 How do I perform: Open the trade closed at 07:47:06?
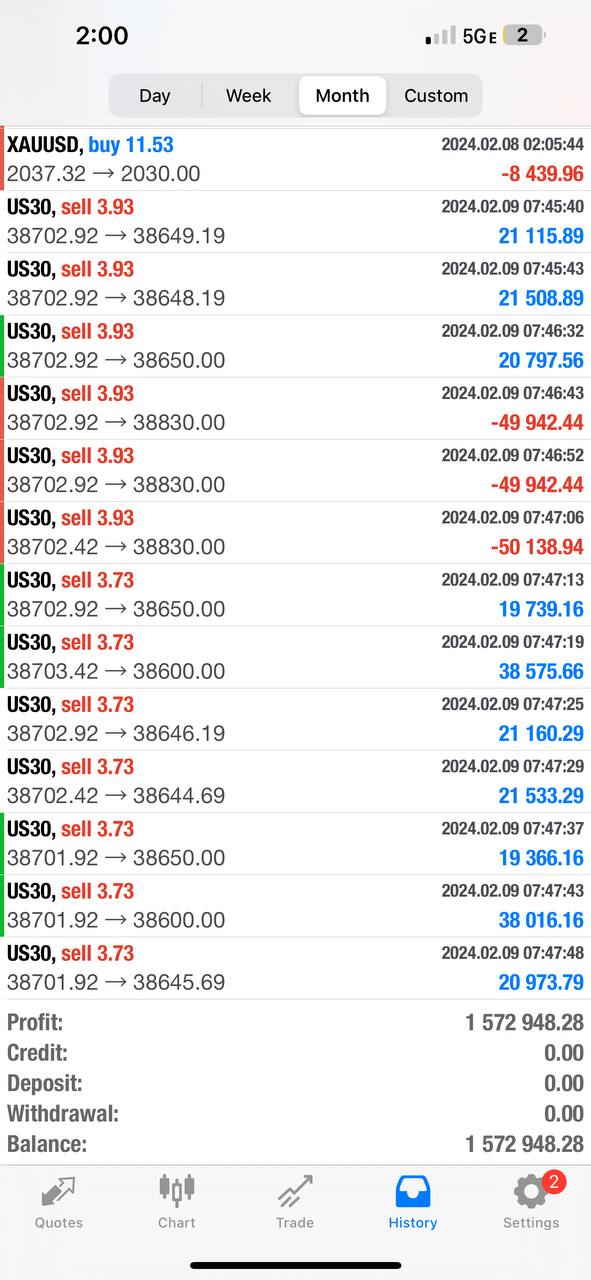tap(295, 532)
